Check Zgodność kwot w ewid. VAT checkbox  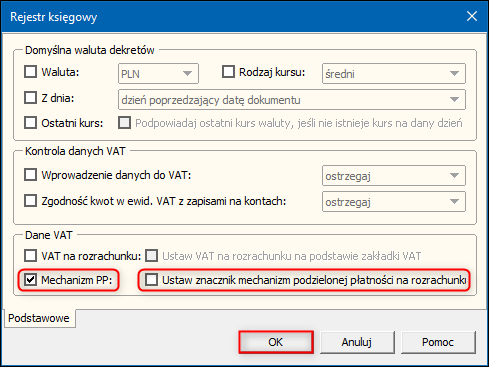click(30, 201)
